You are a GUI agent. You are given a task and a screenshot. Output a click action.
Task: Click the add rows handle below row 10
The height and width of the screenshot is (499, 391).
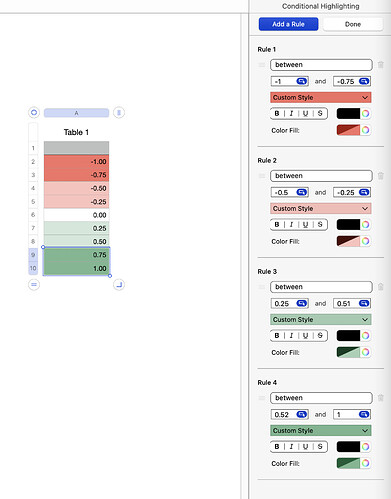click(34, 285)
